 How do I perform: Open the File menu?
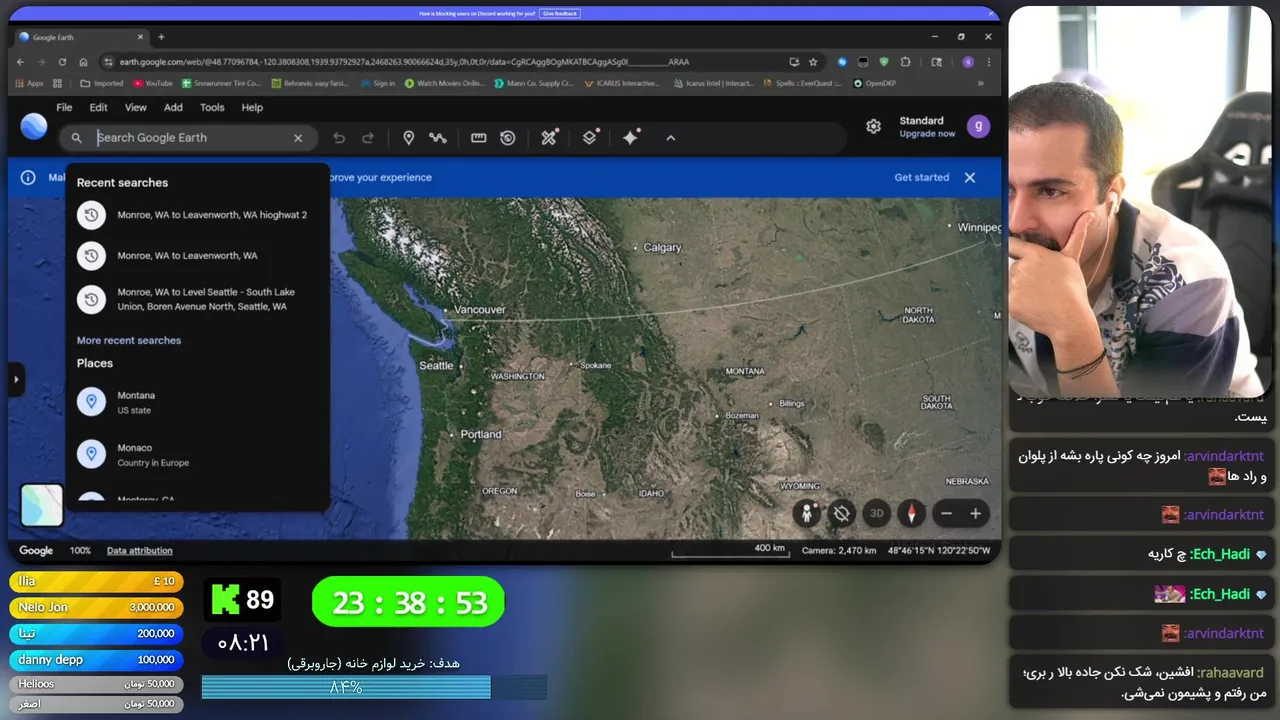tap(64, 107)
